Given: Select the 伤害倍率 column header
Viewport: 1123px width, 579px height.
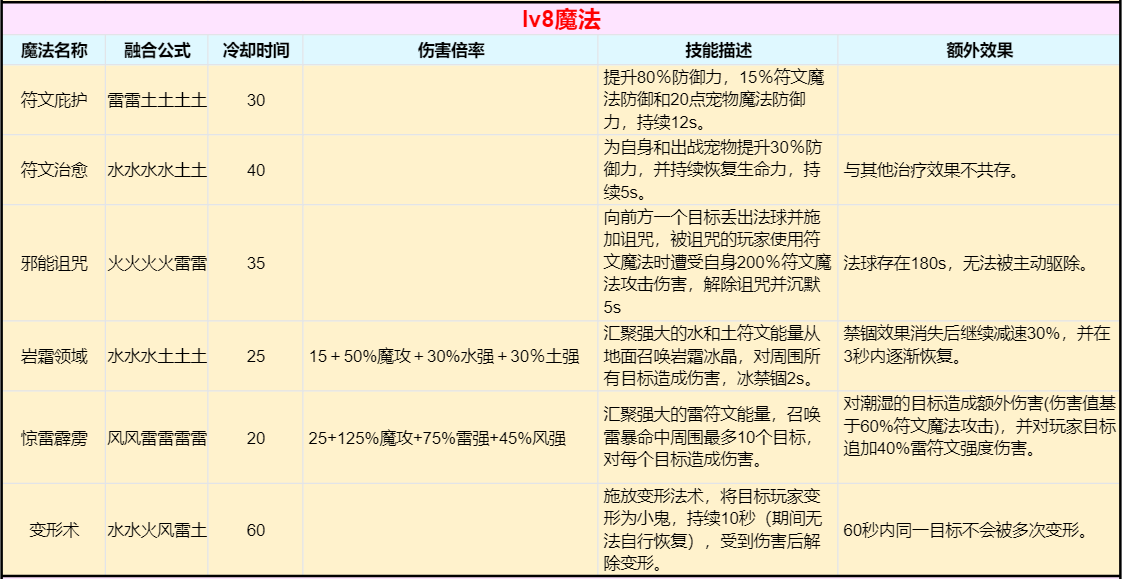Looking at the screenshot, I should [450, 50].
